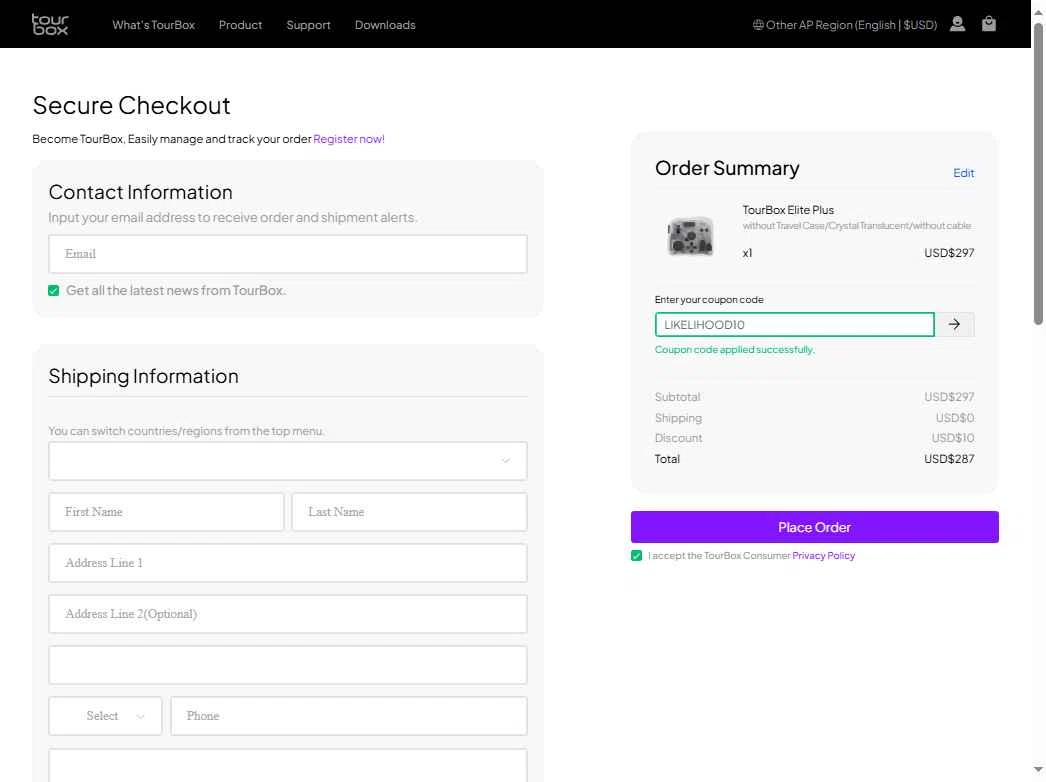The width and height of the screenshot is (1046, 782).
Task: Open the user account icon
Action: coord(957,24)
